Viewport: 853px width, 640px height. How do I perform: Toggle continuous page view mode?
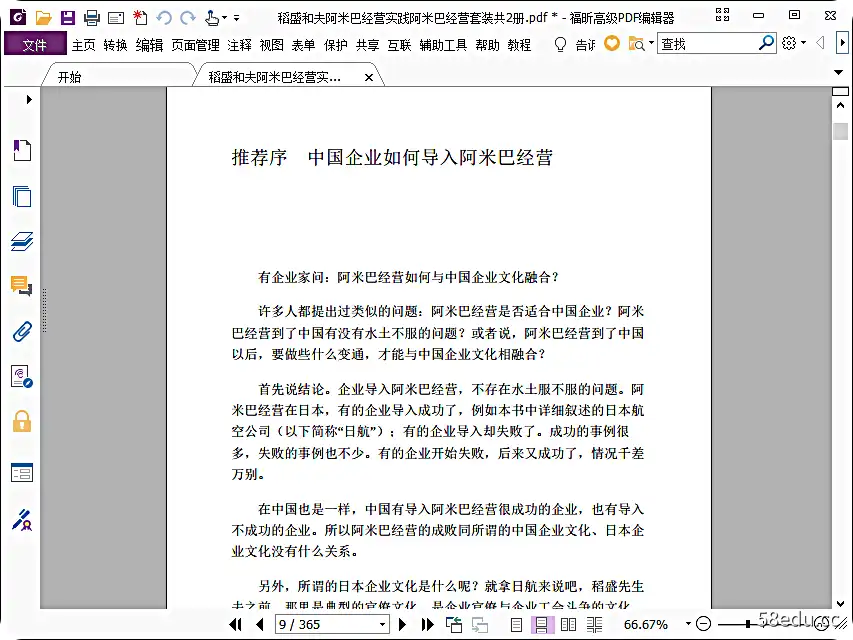click(x=542, y=624)
